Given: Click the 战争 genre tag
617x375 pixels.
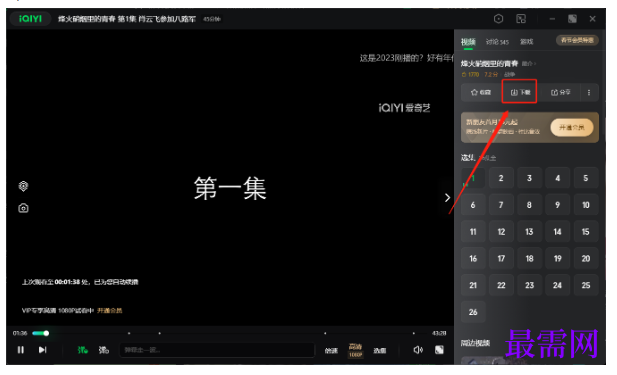Looking at the screenshot, I should click(x=510, y=74).
